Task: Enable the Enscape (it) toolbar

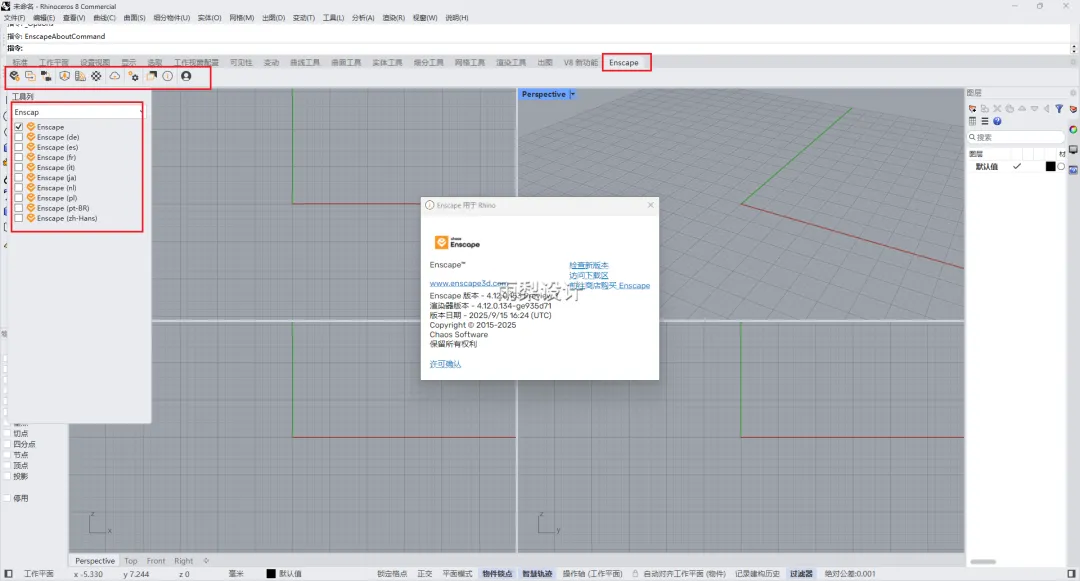Action: tap(19, 167)
